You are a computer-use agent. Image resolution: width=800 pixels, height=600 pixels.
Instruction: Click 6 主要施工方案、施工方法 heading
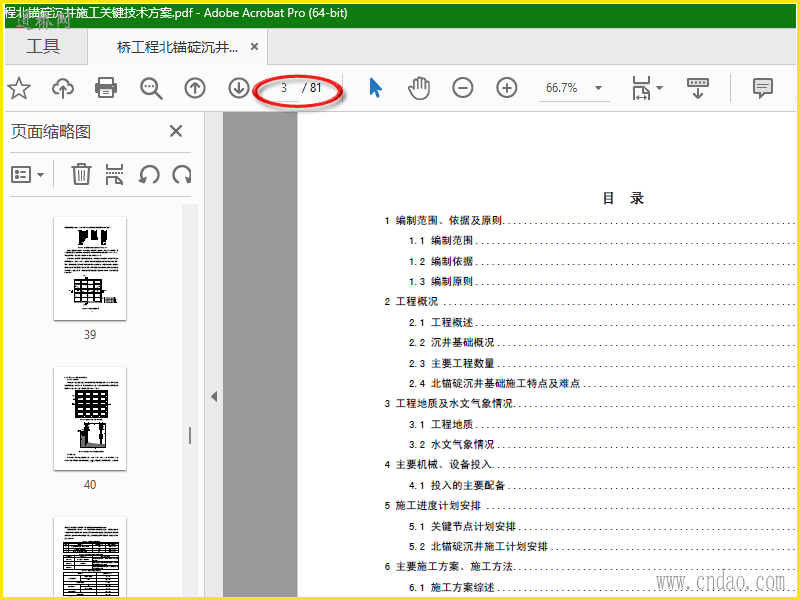[x=592, y=566]
